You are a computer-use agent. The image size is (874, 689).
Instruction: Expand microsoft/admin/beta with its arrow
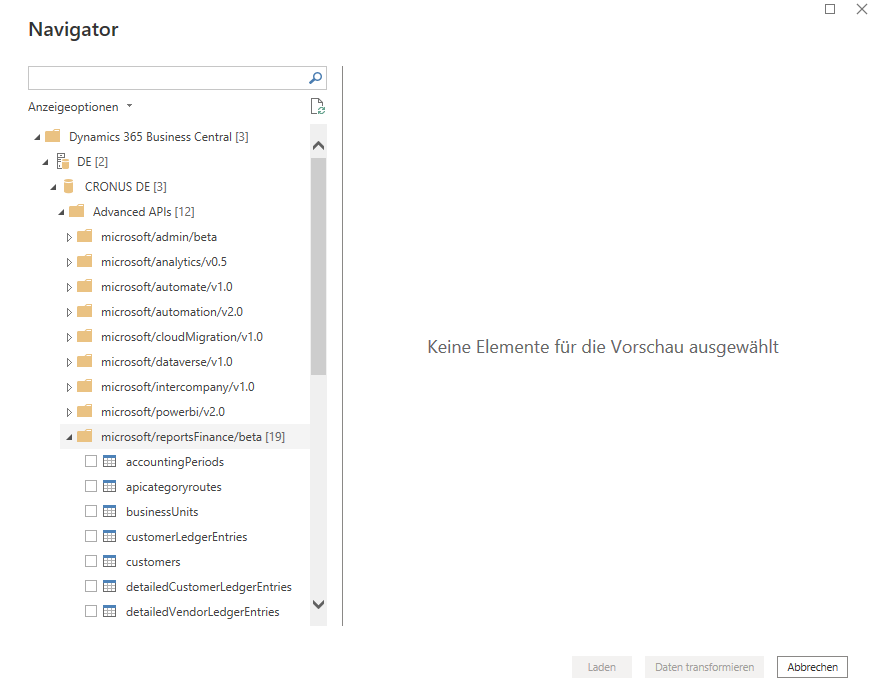pos(69,237)
